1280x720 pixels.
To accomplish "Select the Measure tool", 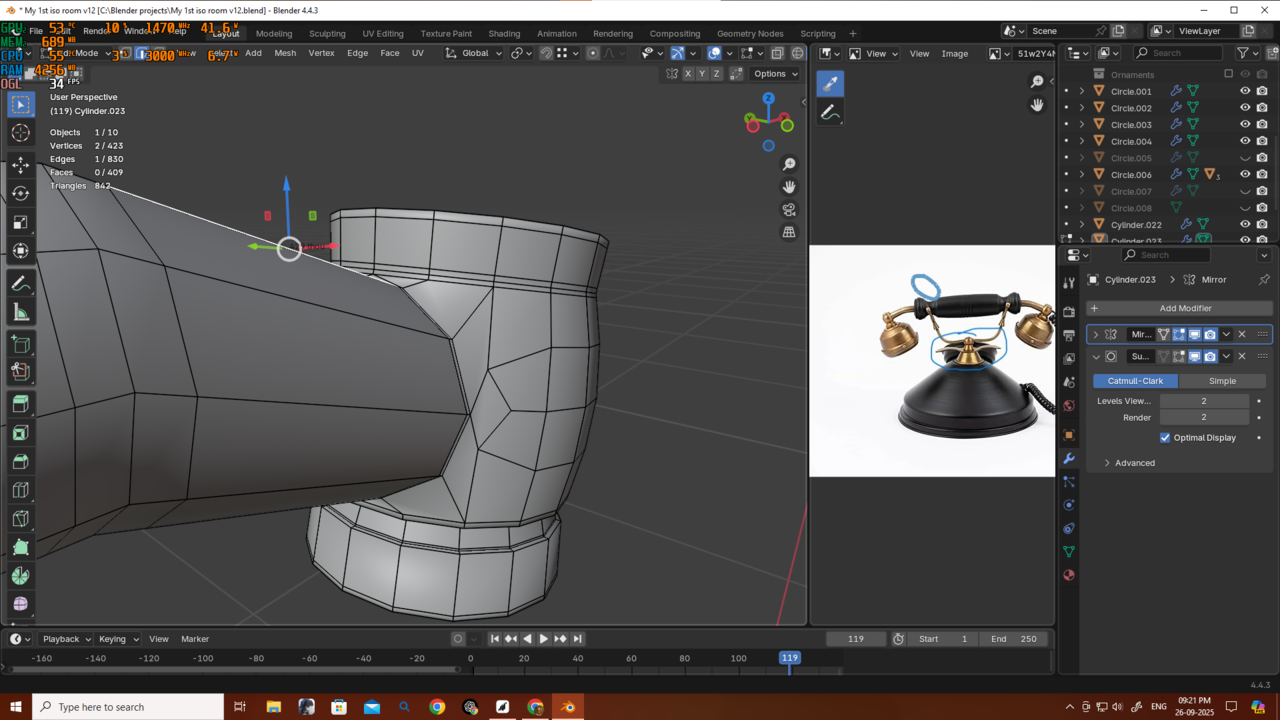I will [x=20, y=313].
